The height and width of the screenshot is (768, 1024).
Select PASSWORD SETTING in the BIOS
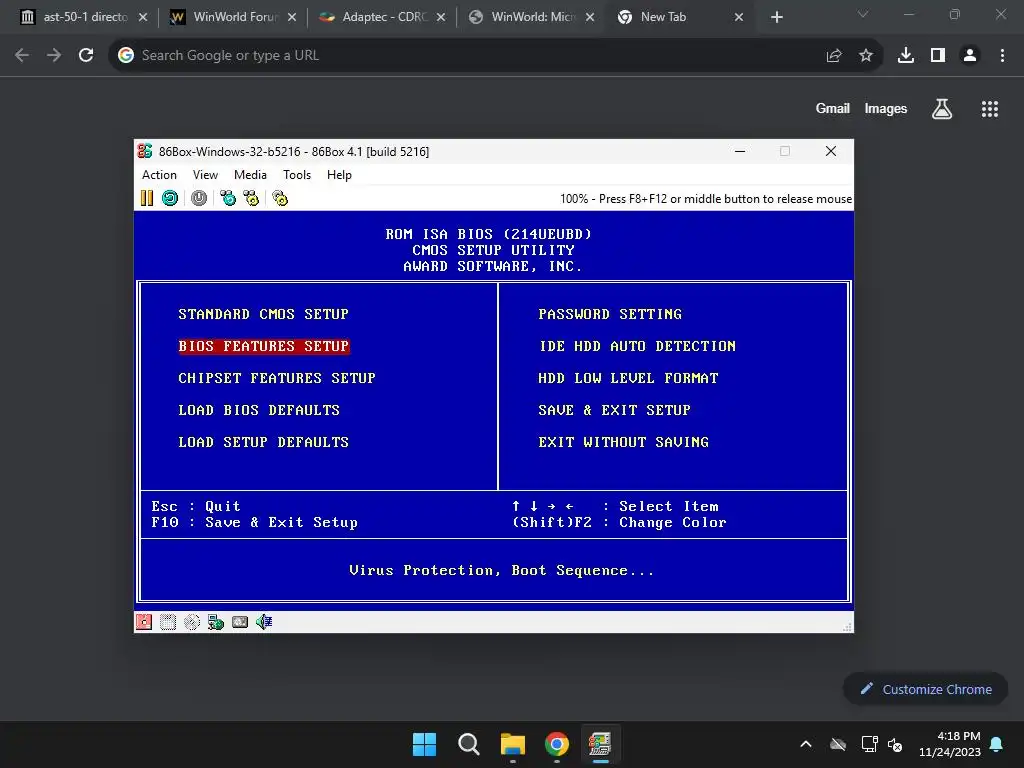click(610, 314)
